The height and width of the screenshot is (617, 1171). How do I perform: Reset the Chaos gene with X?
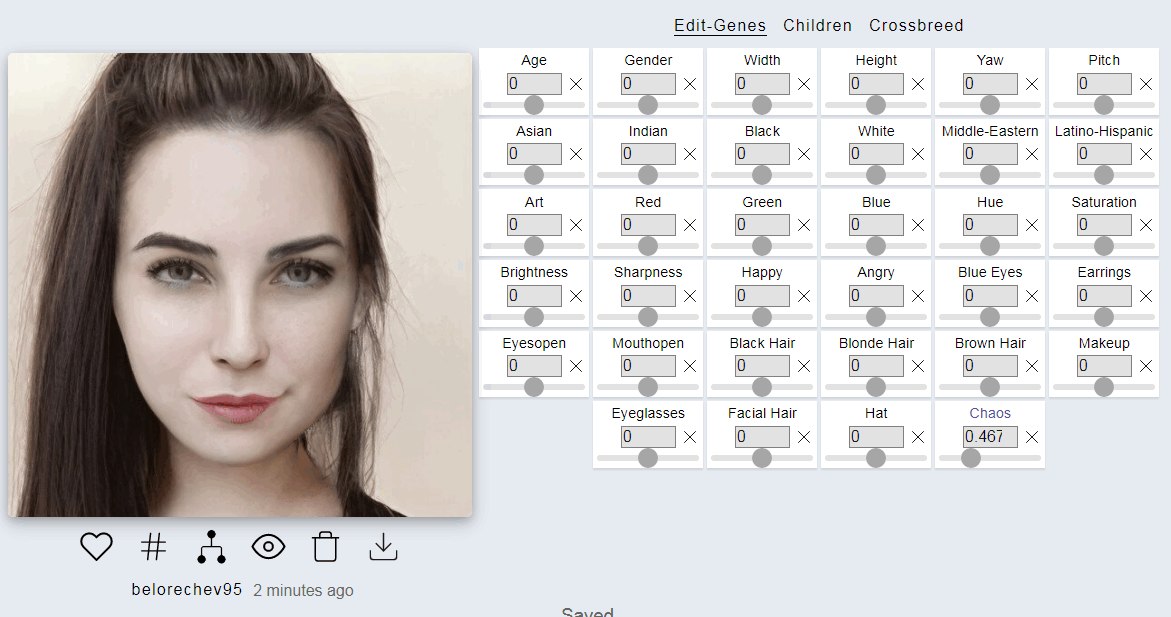(1031, 437)
